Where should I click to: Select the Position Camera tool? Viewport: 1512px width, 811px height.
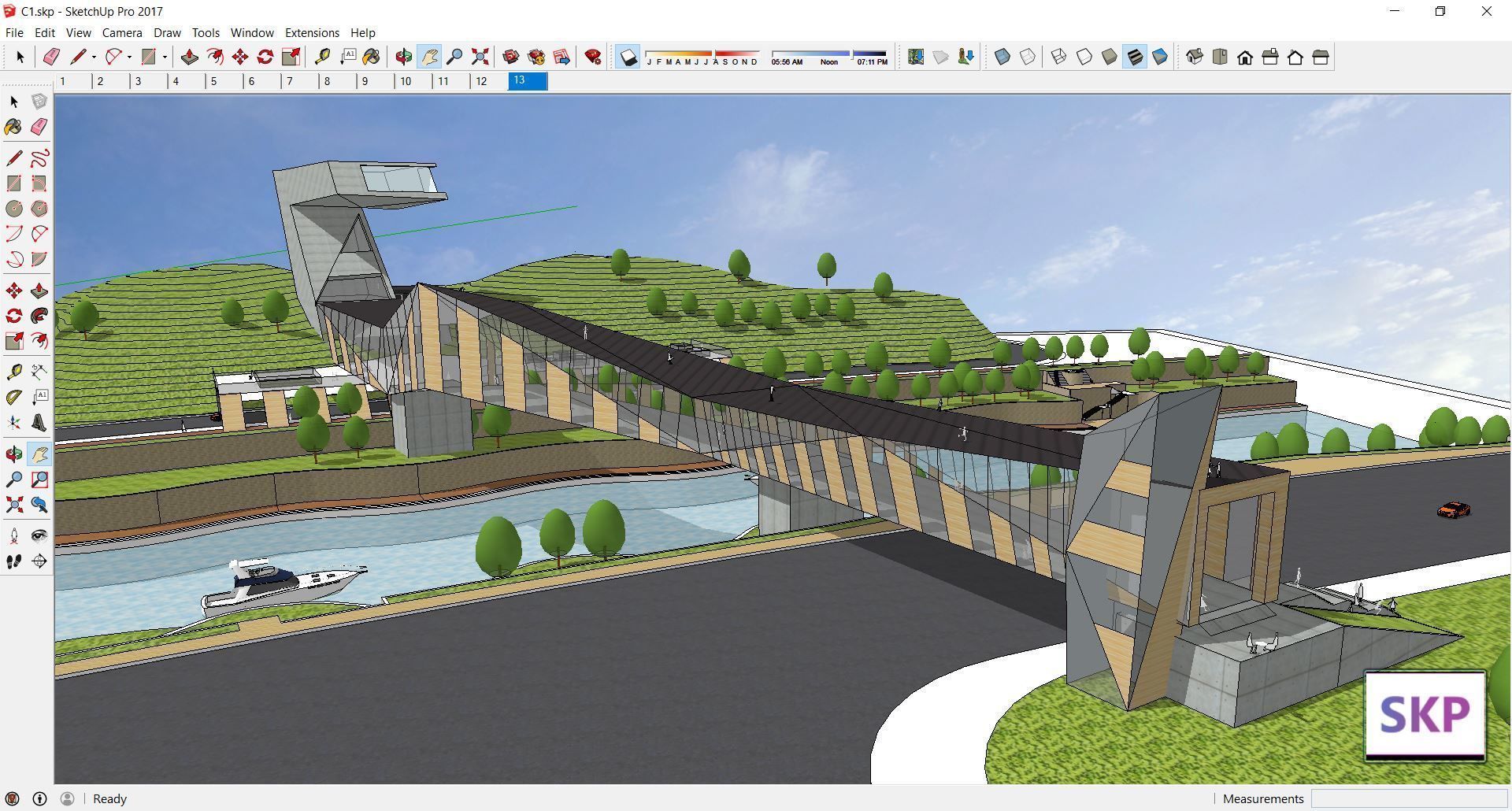tap(13, 536)
